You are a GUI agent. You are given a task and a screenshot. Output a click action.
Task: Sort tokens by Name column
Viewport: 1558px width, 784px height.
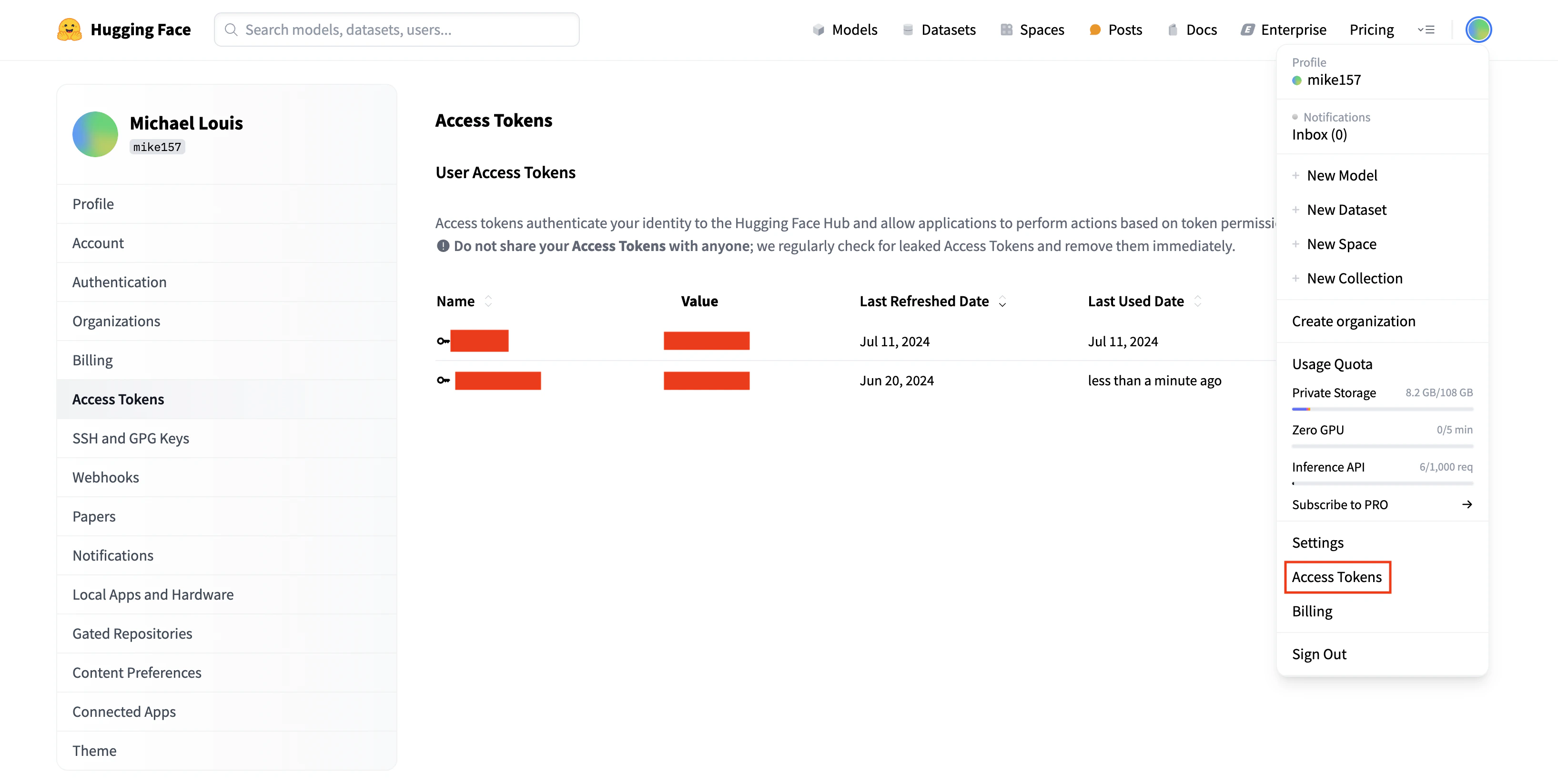[488, 301]
